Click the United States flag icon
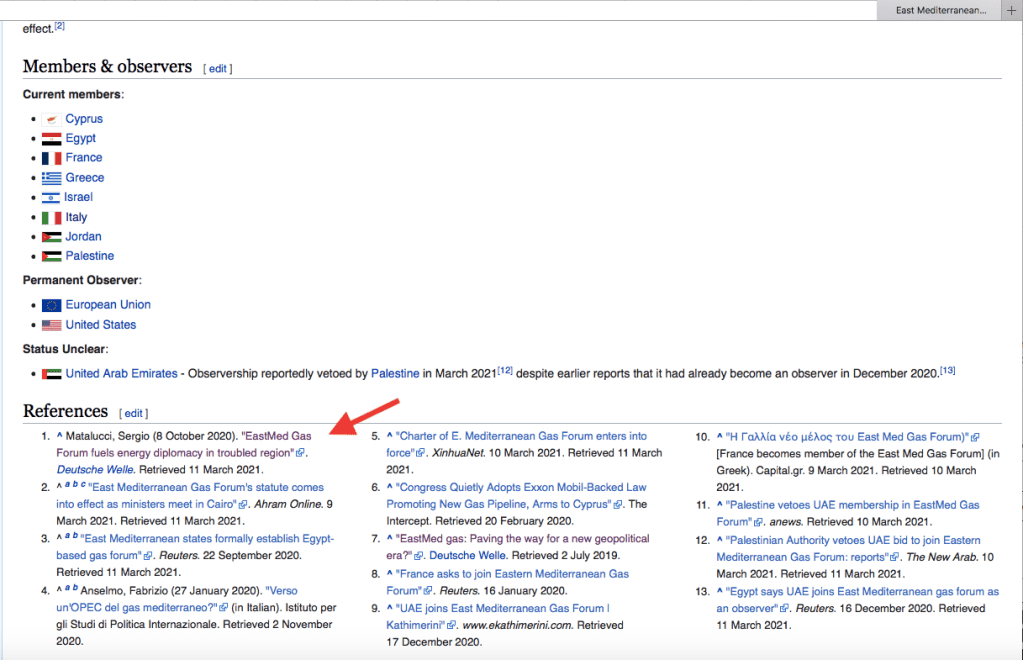1023x660 pixels. (51, 325)
